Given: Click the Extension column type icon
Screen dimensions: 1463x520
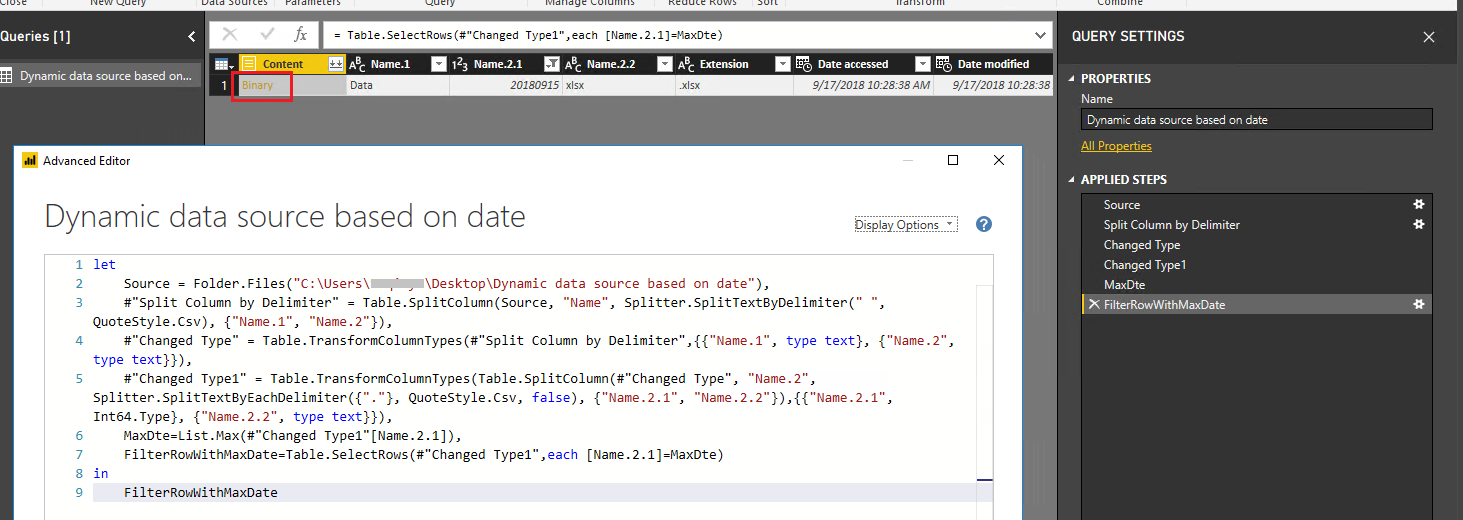Looking at the screenshot, I should 686,64.
